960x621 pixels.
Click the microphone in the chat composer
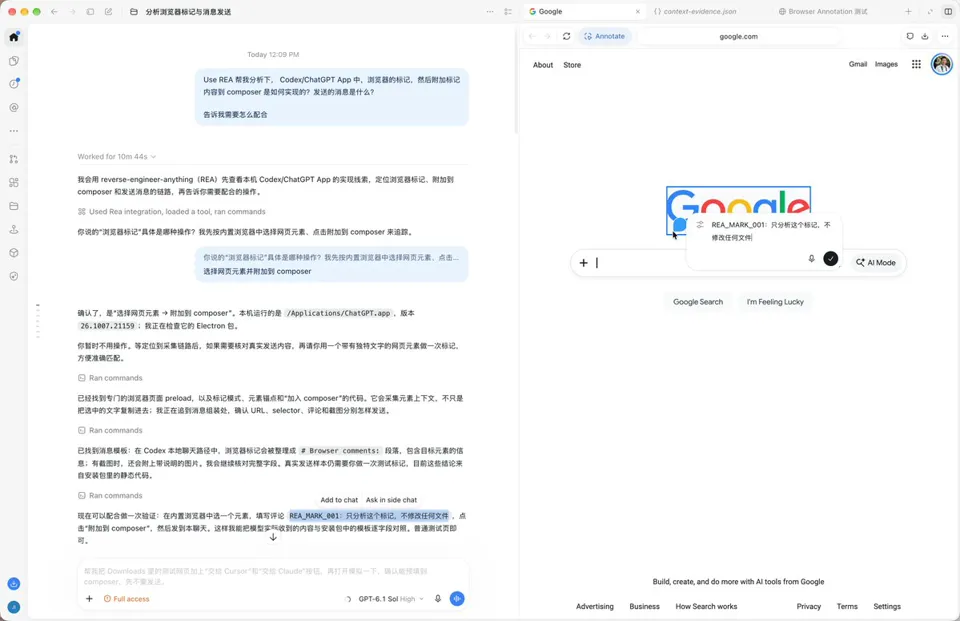(438, 598)
